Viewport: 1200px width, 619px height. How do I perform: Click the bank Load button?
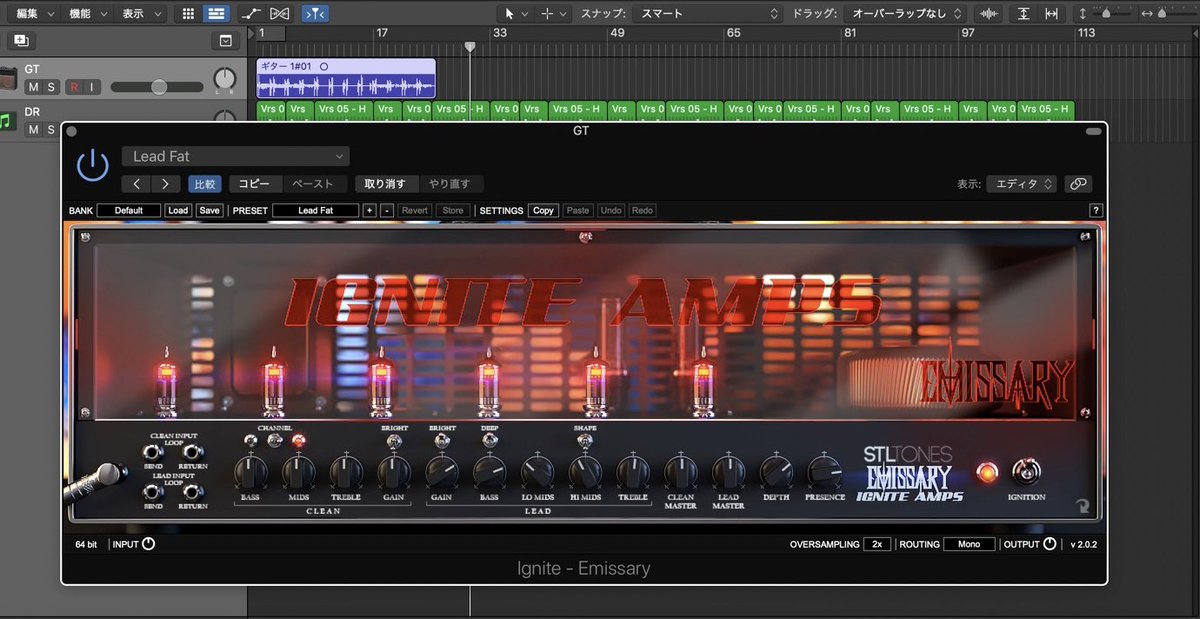click(x=178, y=211)
